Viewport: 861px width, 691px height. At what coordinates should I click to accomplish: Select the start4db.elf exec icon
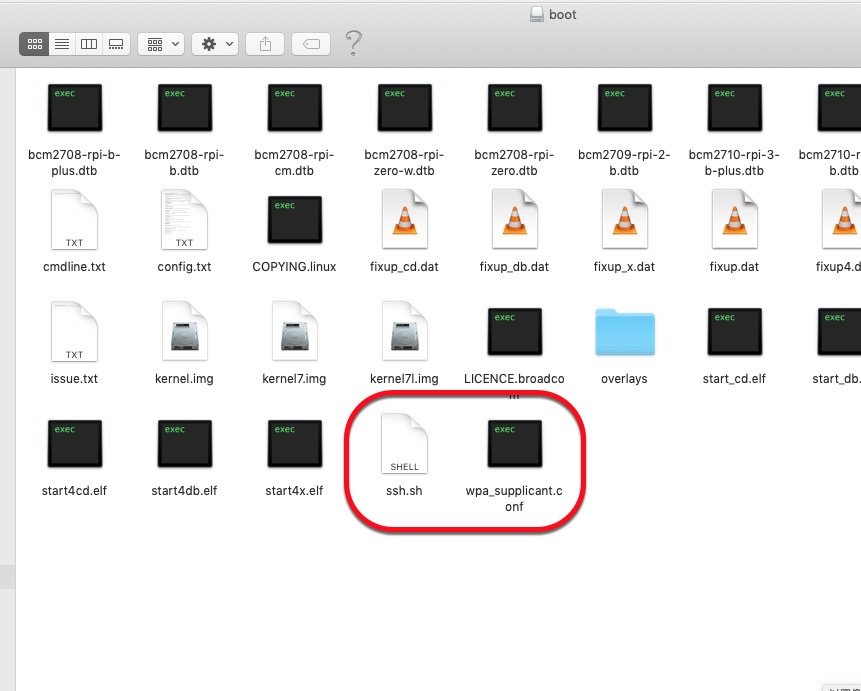[184, 444]
